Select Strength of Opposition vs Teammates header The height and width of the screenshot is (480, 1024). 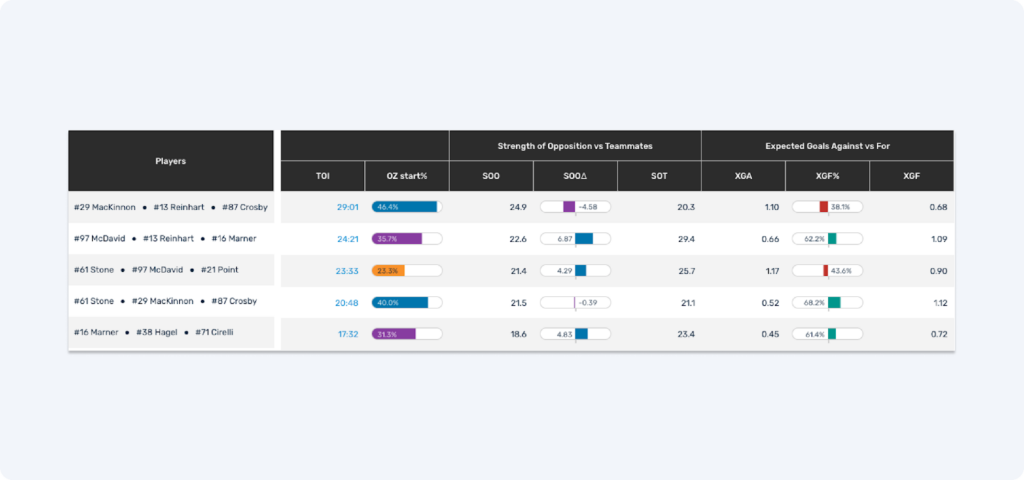coord(575,146)
